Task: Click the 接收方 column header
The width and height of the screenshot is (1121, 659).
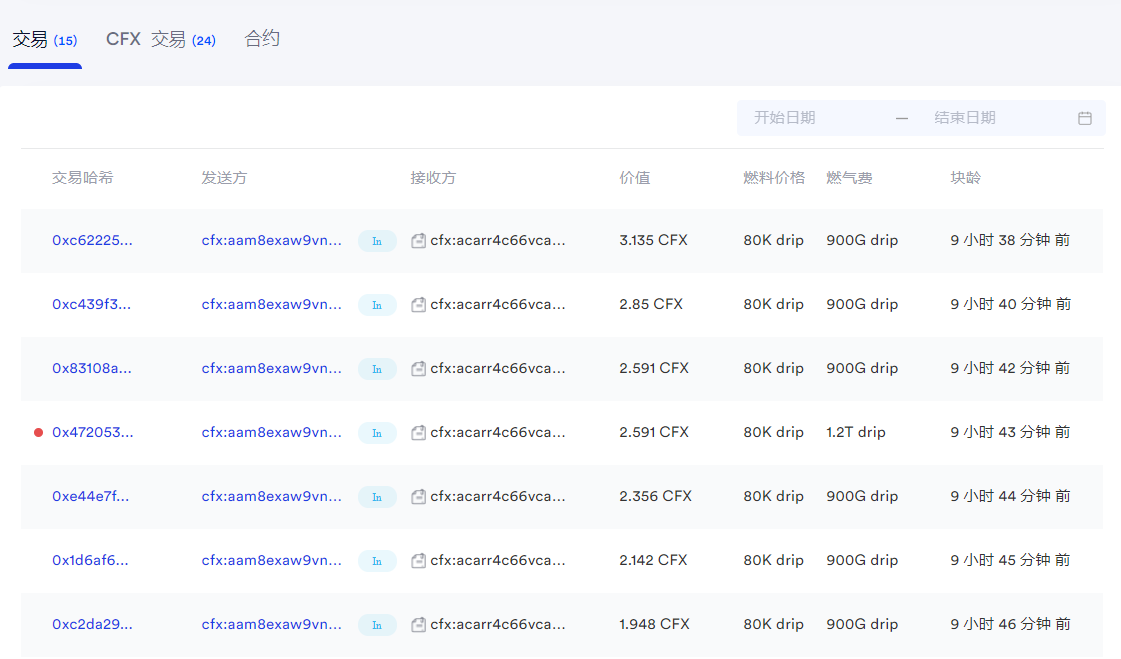Action: [x=433, y=178]
